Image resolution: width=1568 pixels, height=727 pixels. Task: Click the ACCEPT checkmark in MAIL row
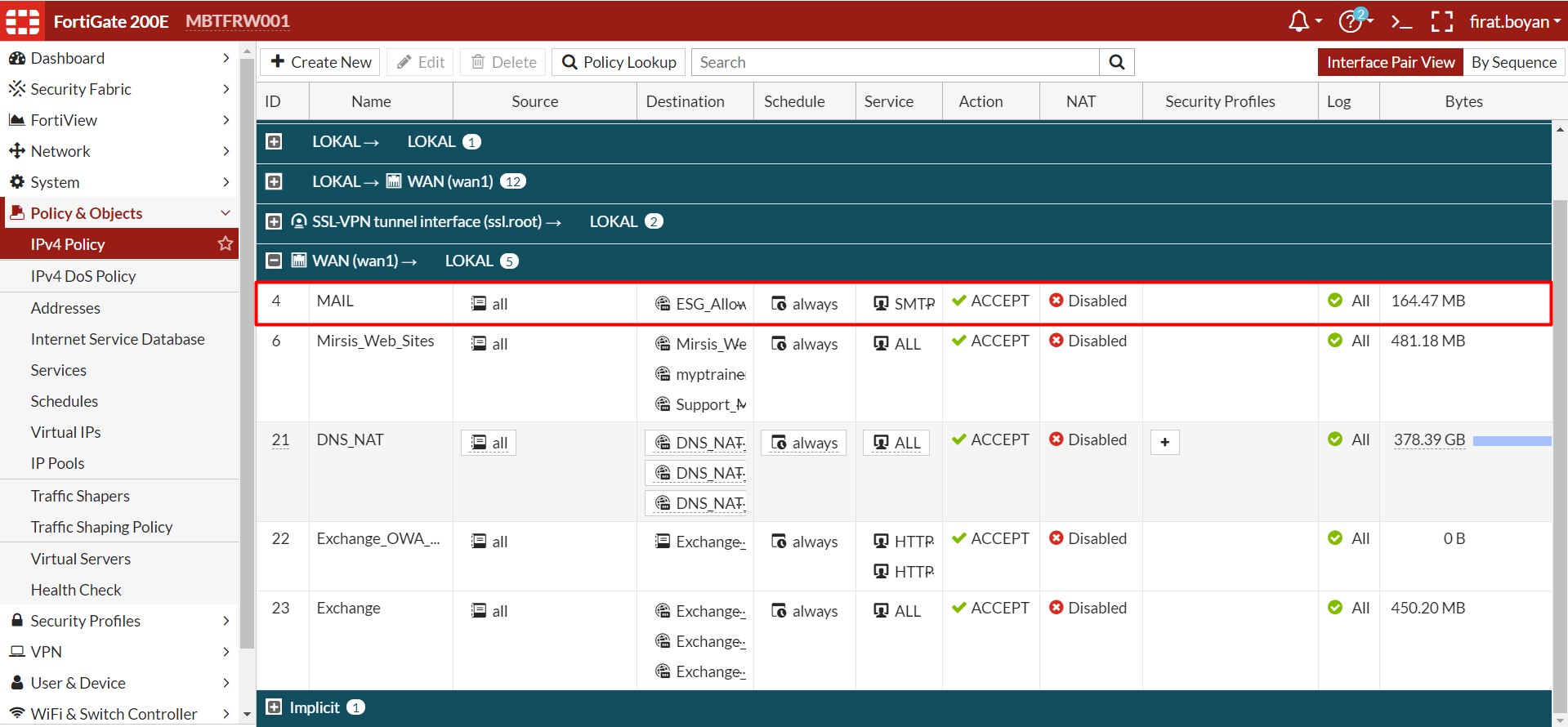959,301
